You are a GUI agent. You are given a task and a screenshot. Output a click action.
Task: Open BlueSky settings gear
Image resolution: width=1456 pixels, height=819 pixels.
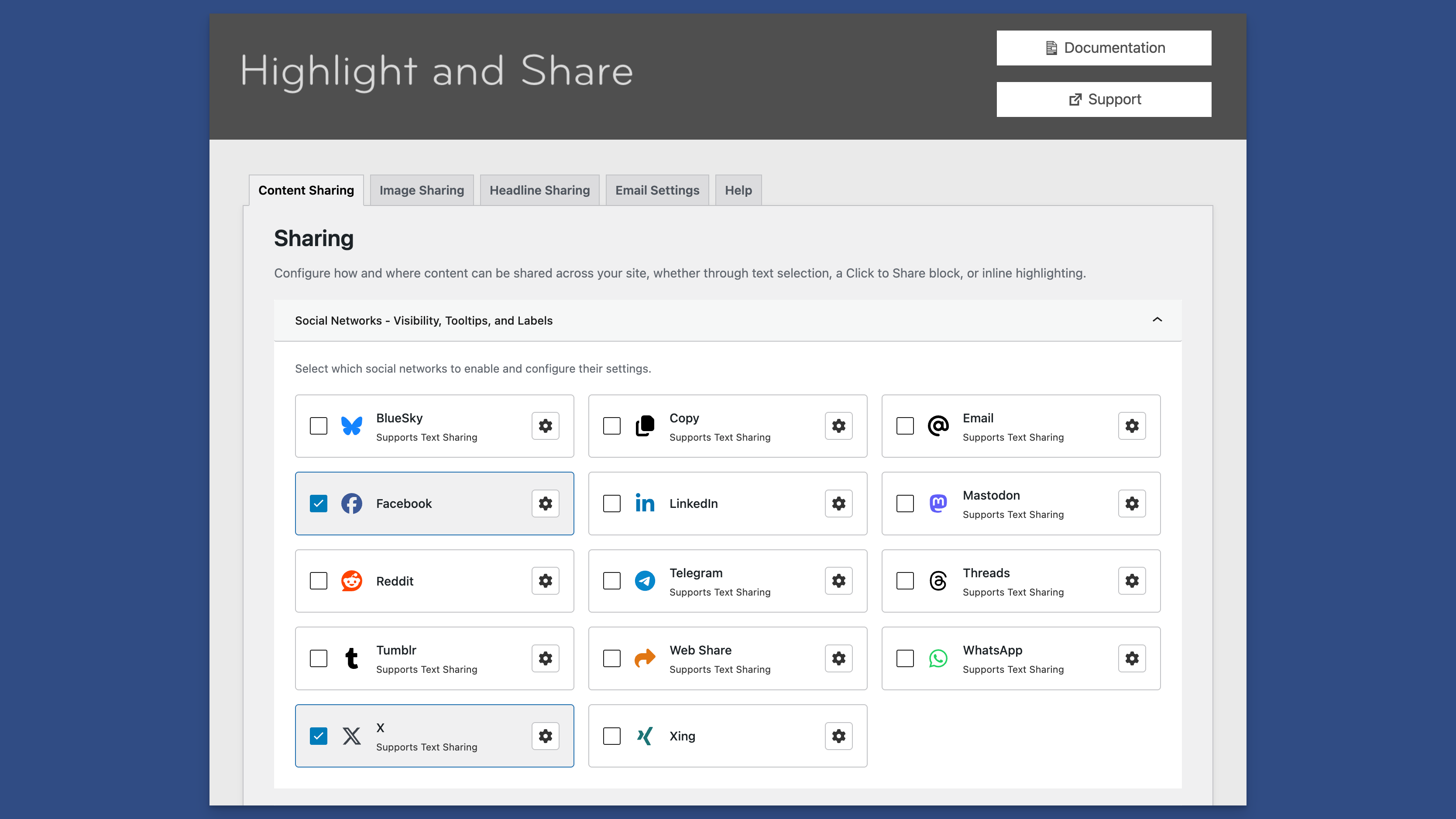(545, 425)
